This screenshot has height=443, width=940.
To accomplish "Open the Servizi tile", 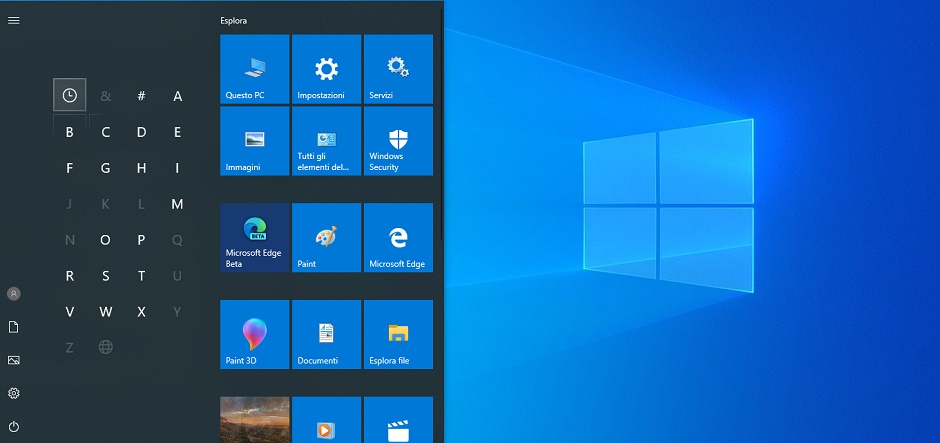I will click(x=399, y=69).
